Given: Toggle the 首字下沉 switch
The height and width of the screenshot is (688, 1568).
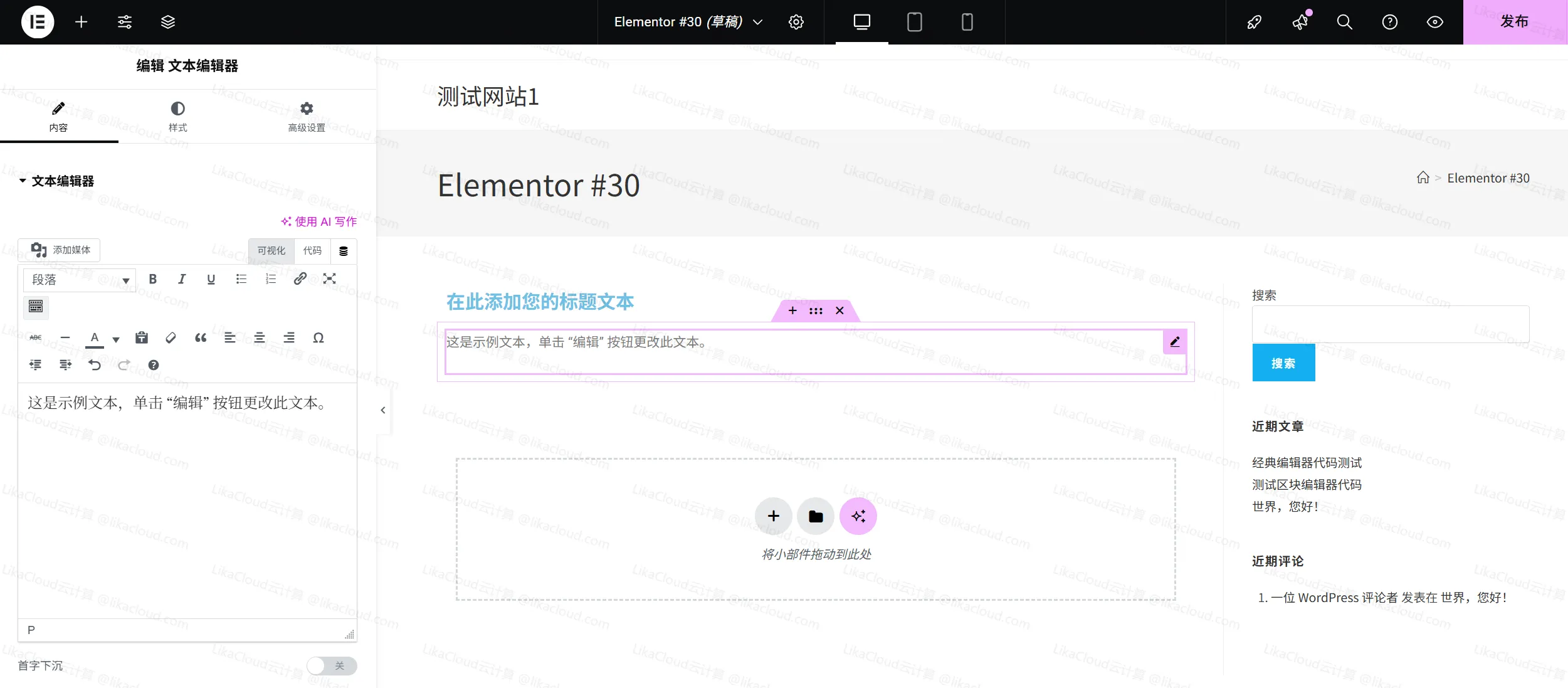Looking at the screenshot, I should pyautogui.click(x=332, y=666).
